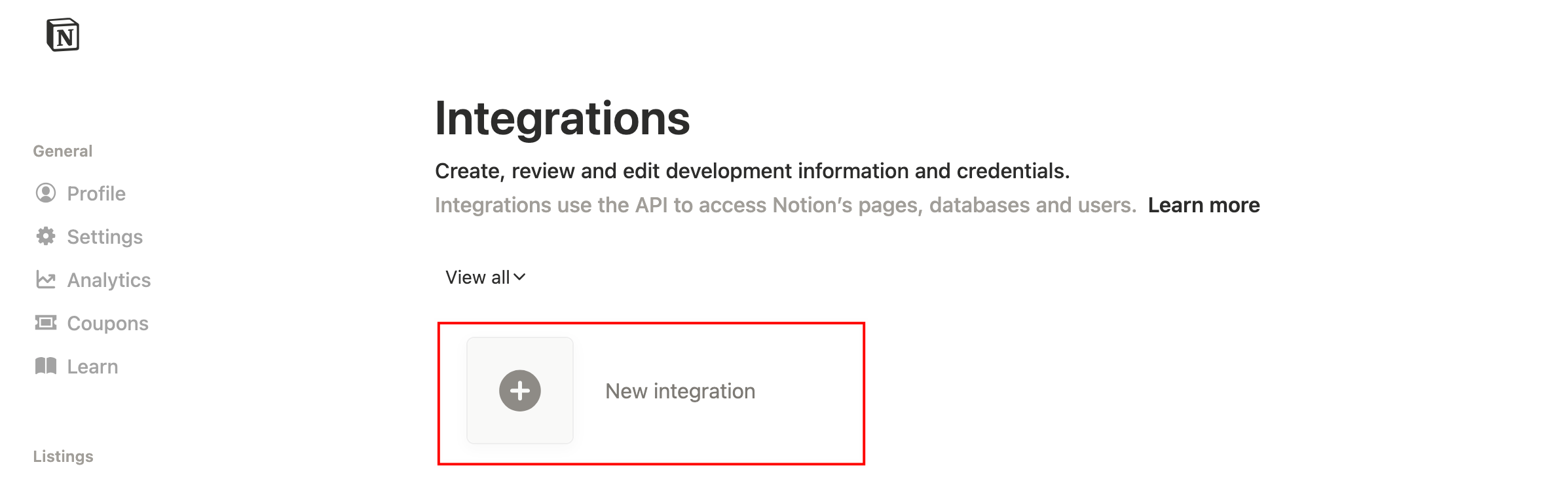Open the Learn documentation entry
Viewport: 1568px width, 477px height.
point(92,366)
